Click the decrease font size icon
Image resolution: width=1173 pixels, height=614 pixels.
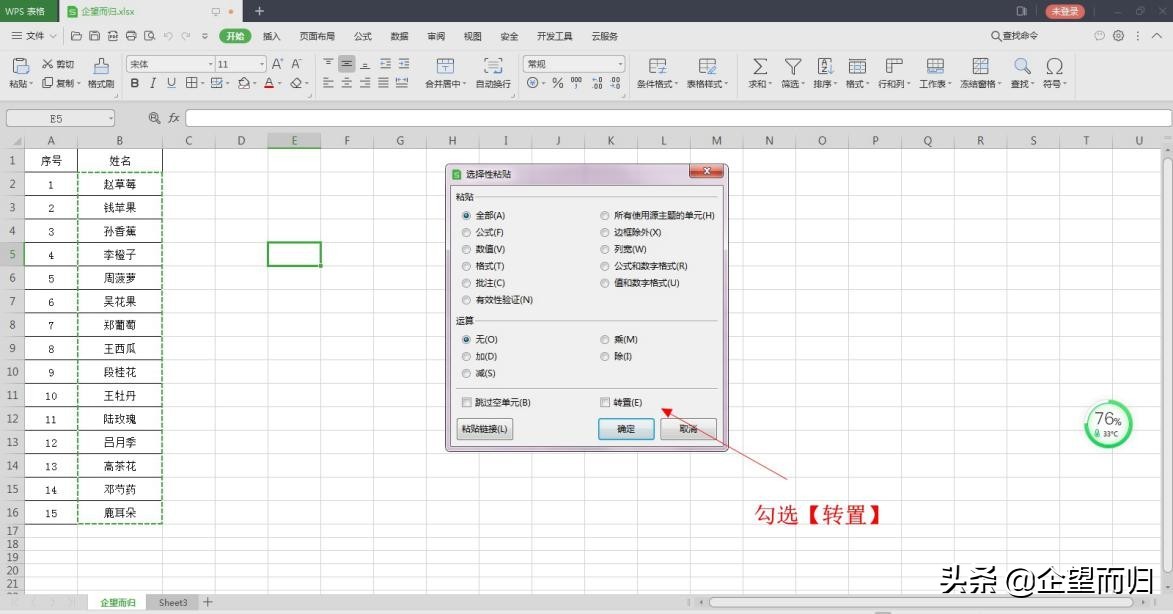click(x=296, y=64)
